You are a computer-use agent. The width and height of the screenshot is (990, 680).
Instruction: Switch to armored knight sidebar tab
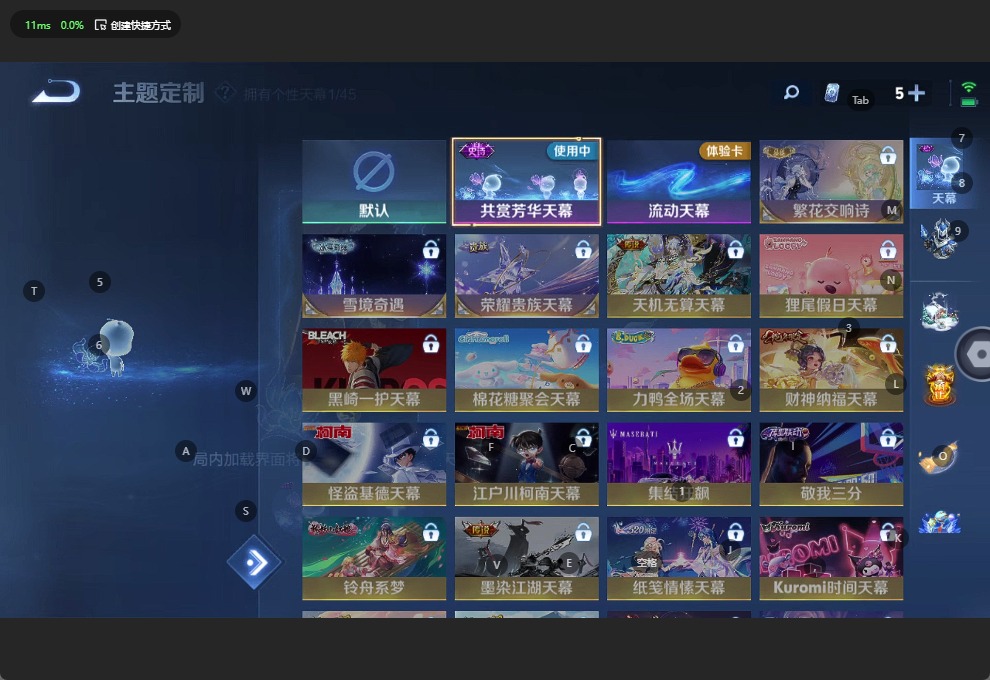pos(939,239)
